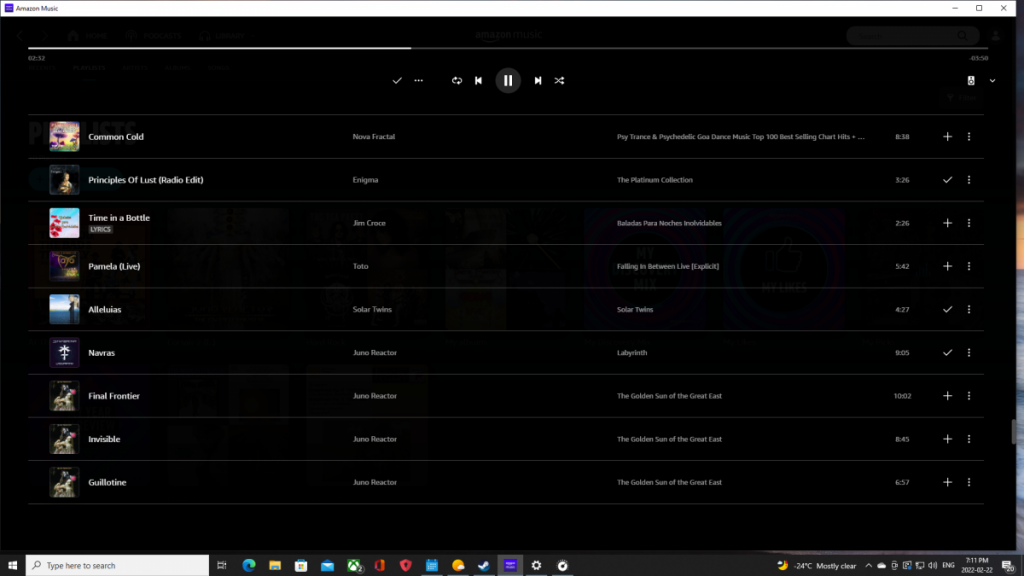Toggle library checkmark for Alleluias
The image size is (1024, 576).
(x=947, y=309)
